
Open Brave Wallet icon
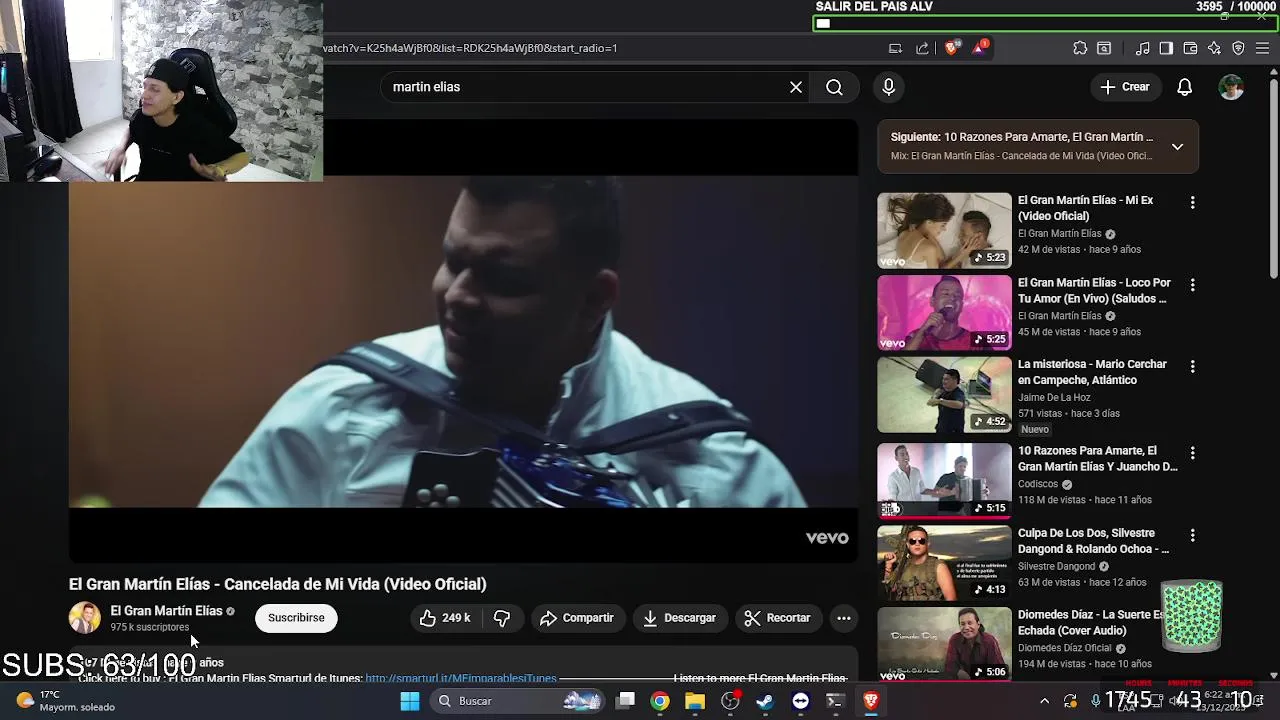[x=1190, y=48]
